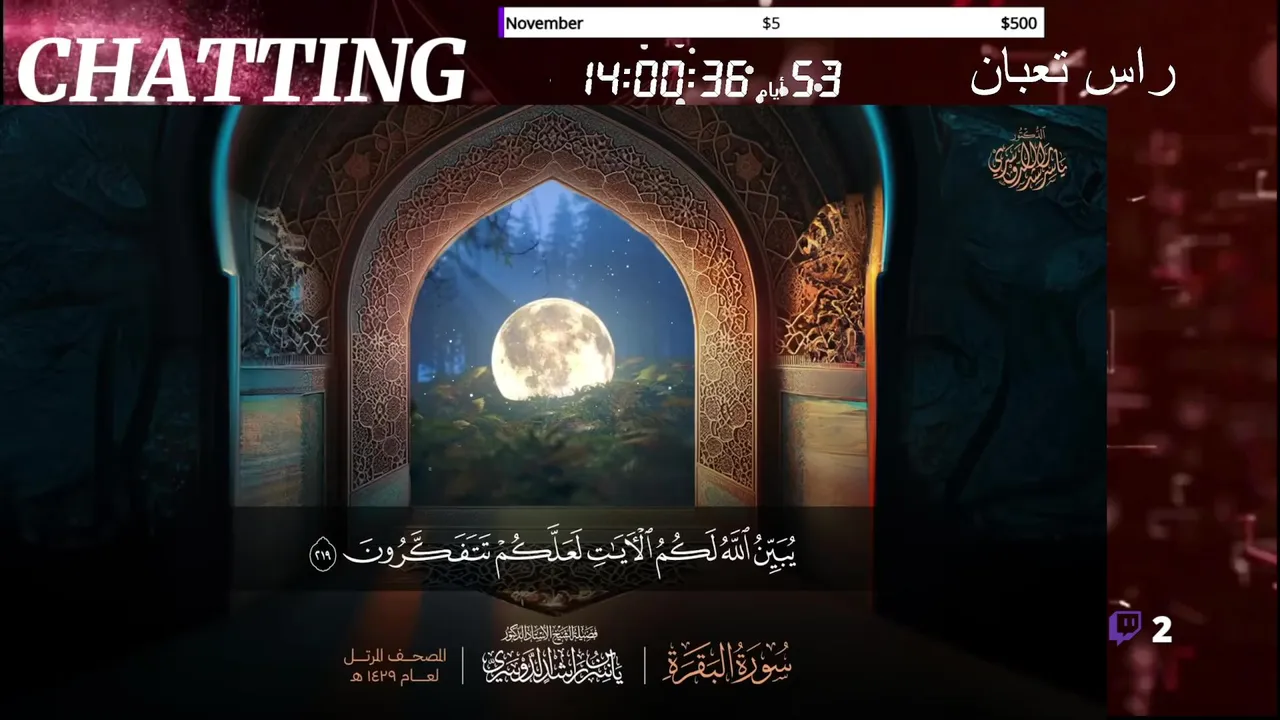Click the 14:00:36 countdown timer
This screenshot has height=720, width=1280.
tap(667, 77)
